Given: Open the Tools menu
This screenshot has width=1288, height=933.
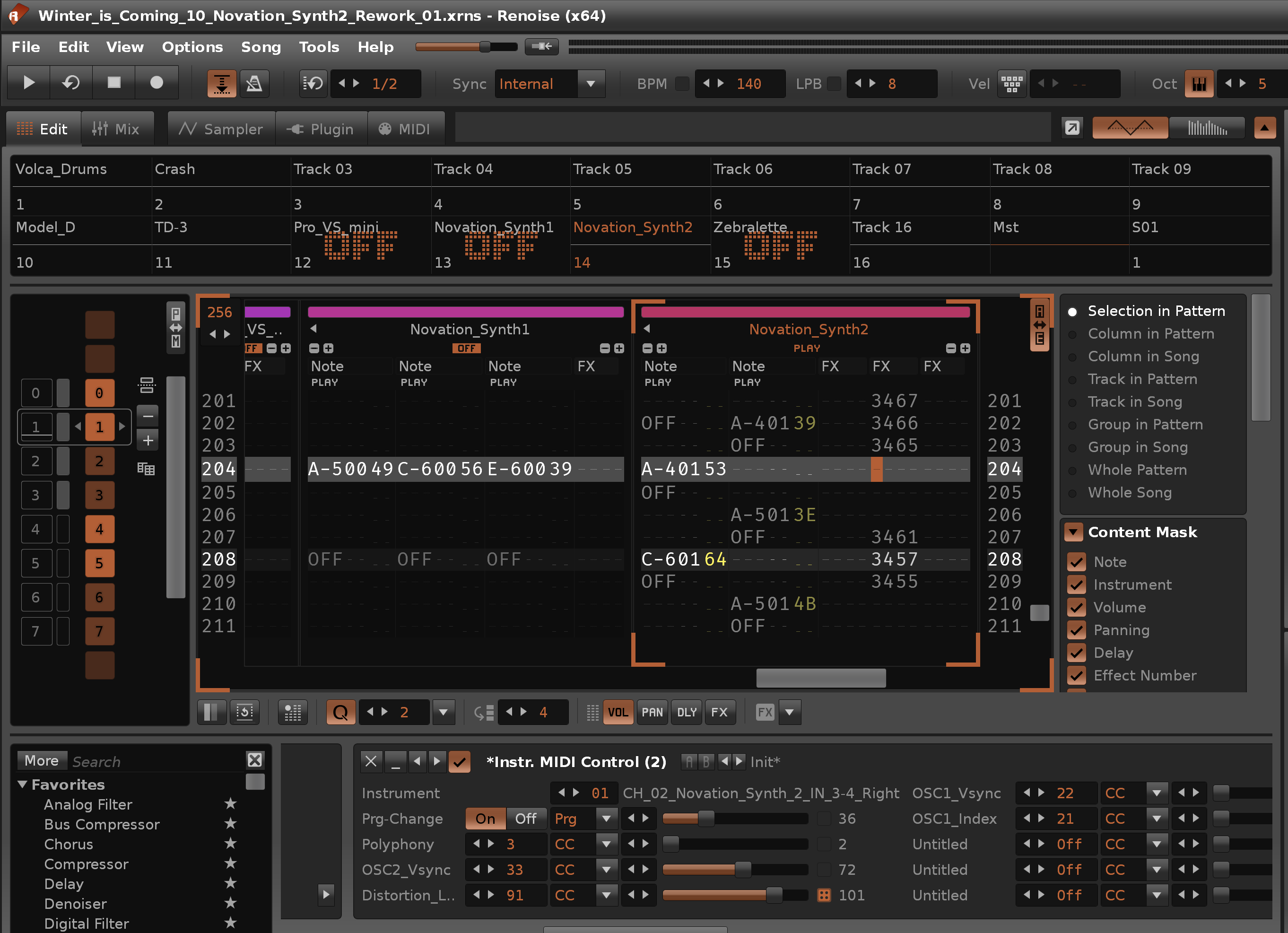Looking at the screenshot, I should (x=319, y=47).
